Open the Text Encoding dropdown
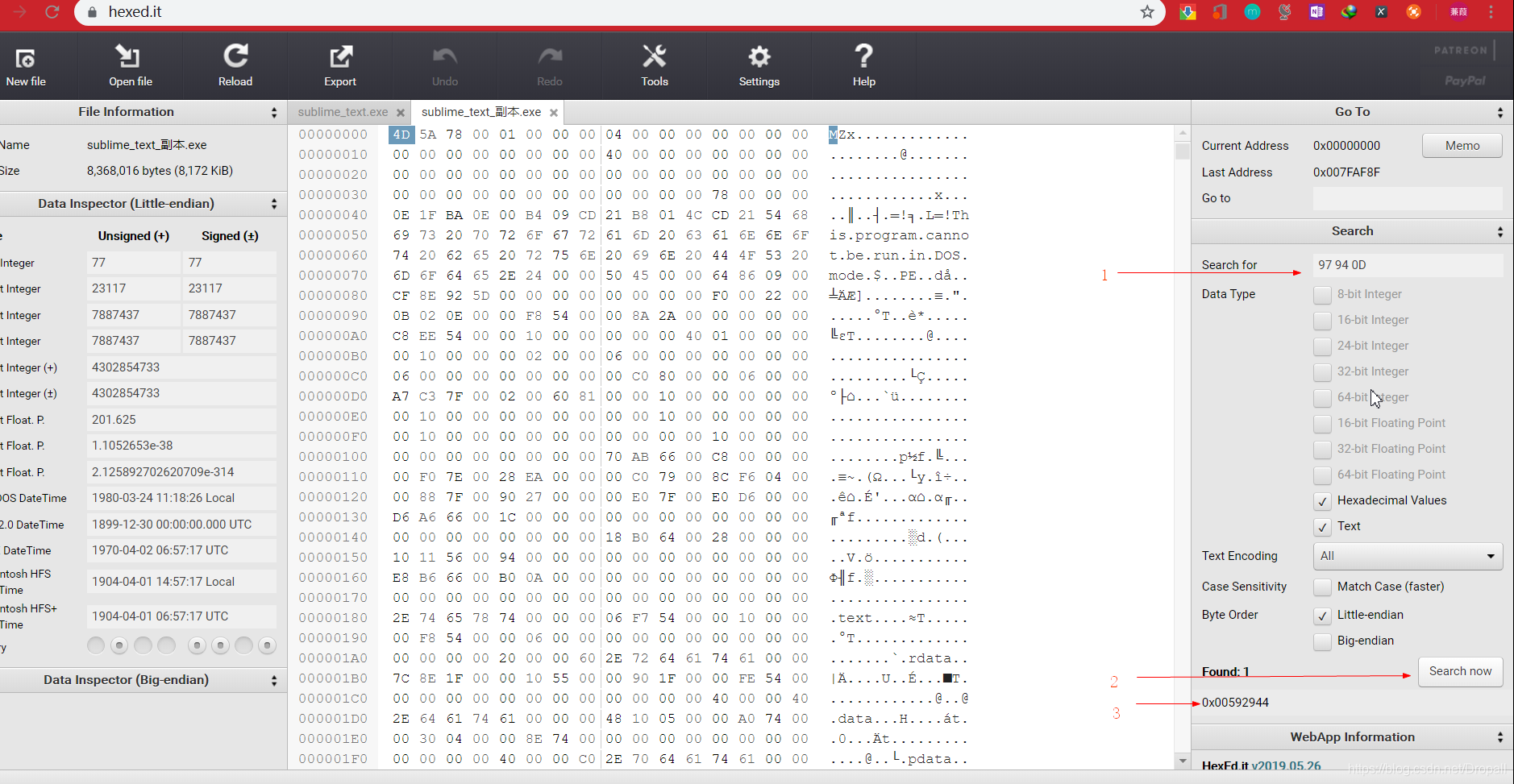This screenshot has width=1514, height=784. point(1408,556)
